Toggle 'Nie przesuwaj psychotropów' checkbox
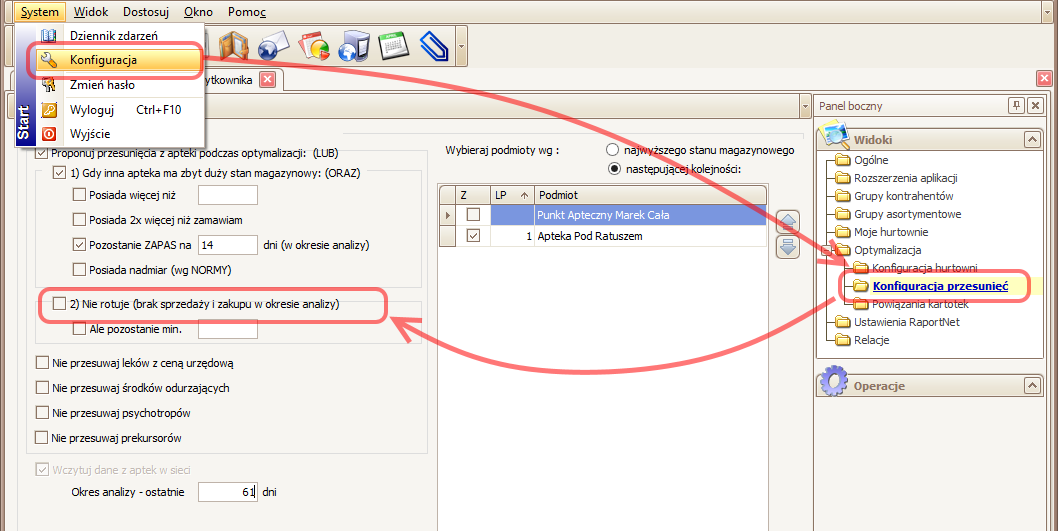This screenshot has width=1058, height=531. [41, 413]
